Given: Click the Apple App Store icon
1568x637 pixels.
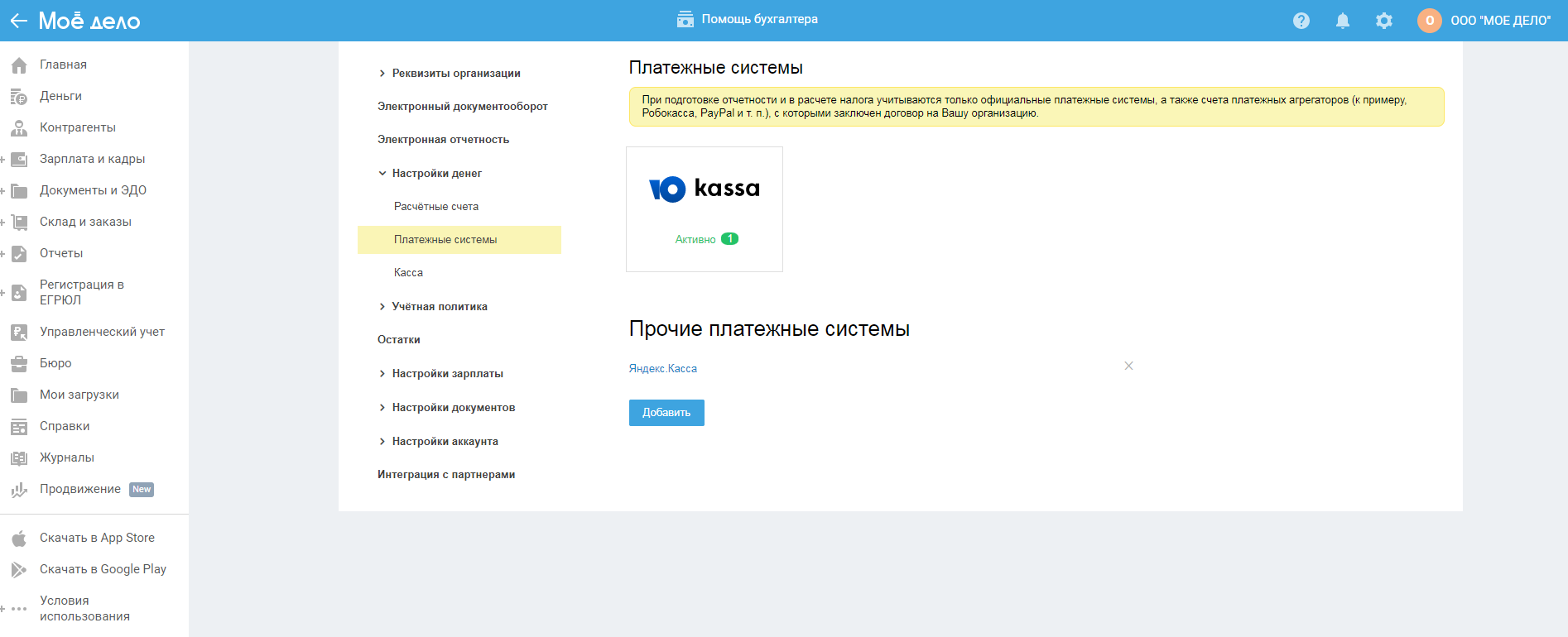Looking at the screenshot, I should [19, 539].
